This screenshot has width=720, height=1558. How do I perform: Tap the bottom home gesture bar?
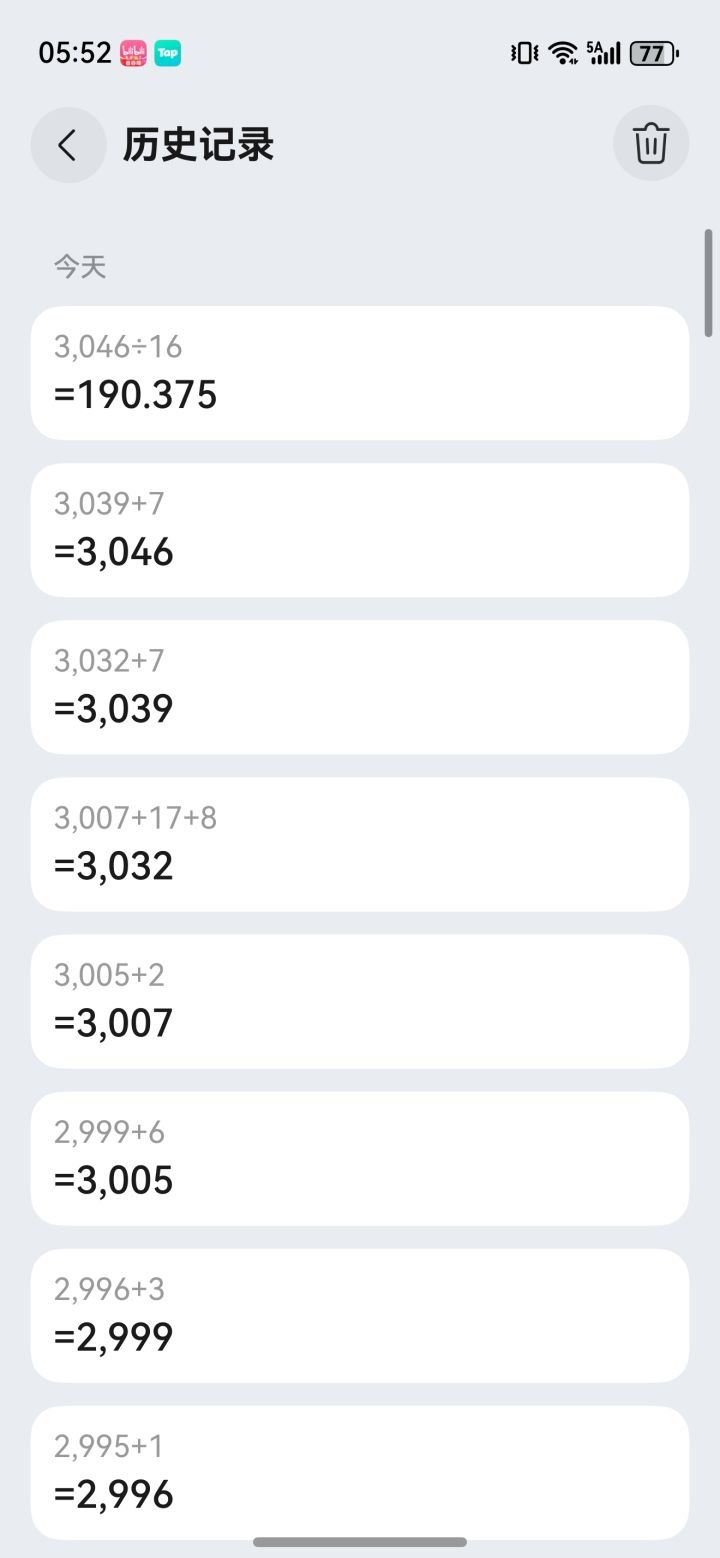[x=360, y=1542]
